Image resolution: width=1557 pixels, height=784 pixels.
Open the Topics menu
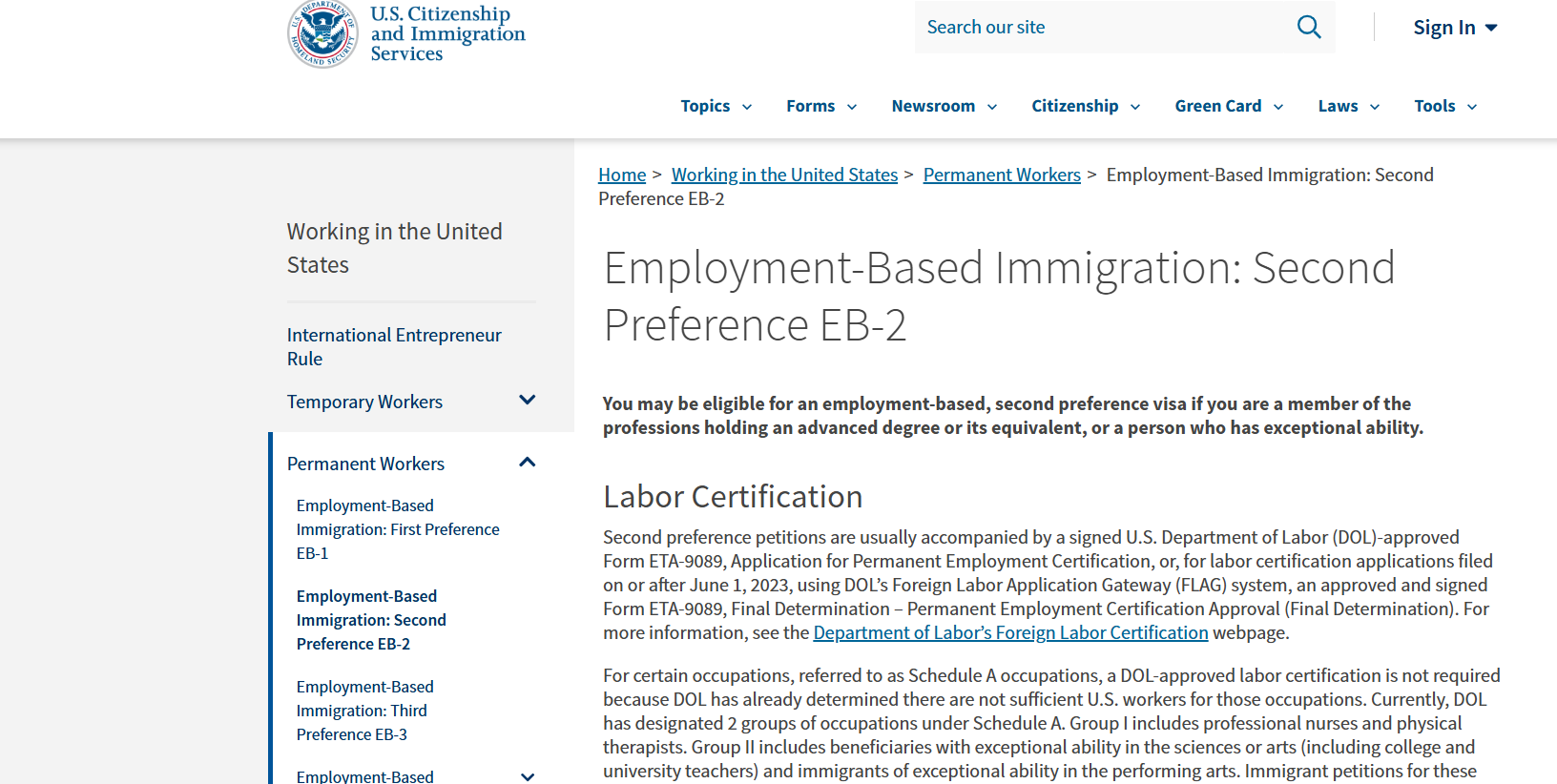pos(716,106)
